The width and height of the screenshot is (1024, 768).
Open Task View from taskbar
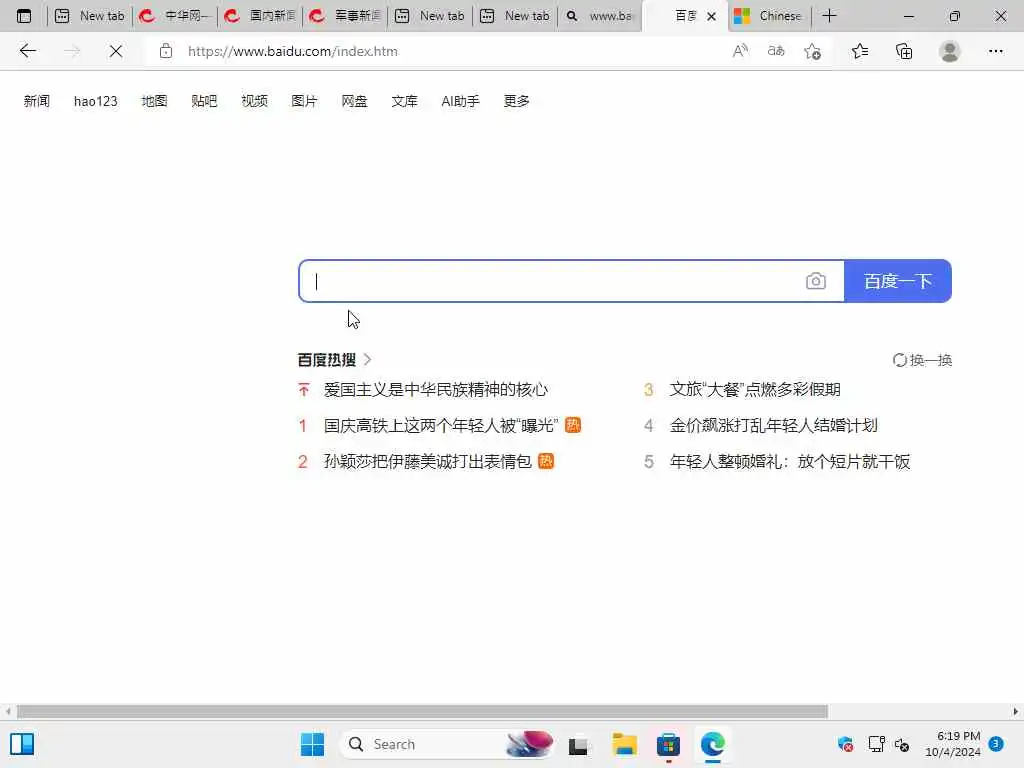(578, 745)
